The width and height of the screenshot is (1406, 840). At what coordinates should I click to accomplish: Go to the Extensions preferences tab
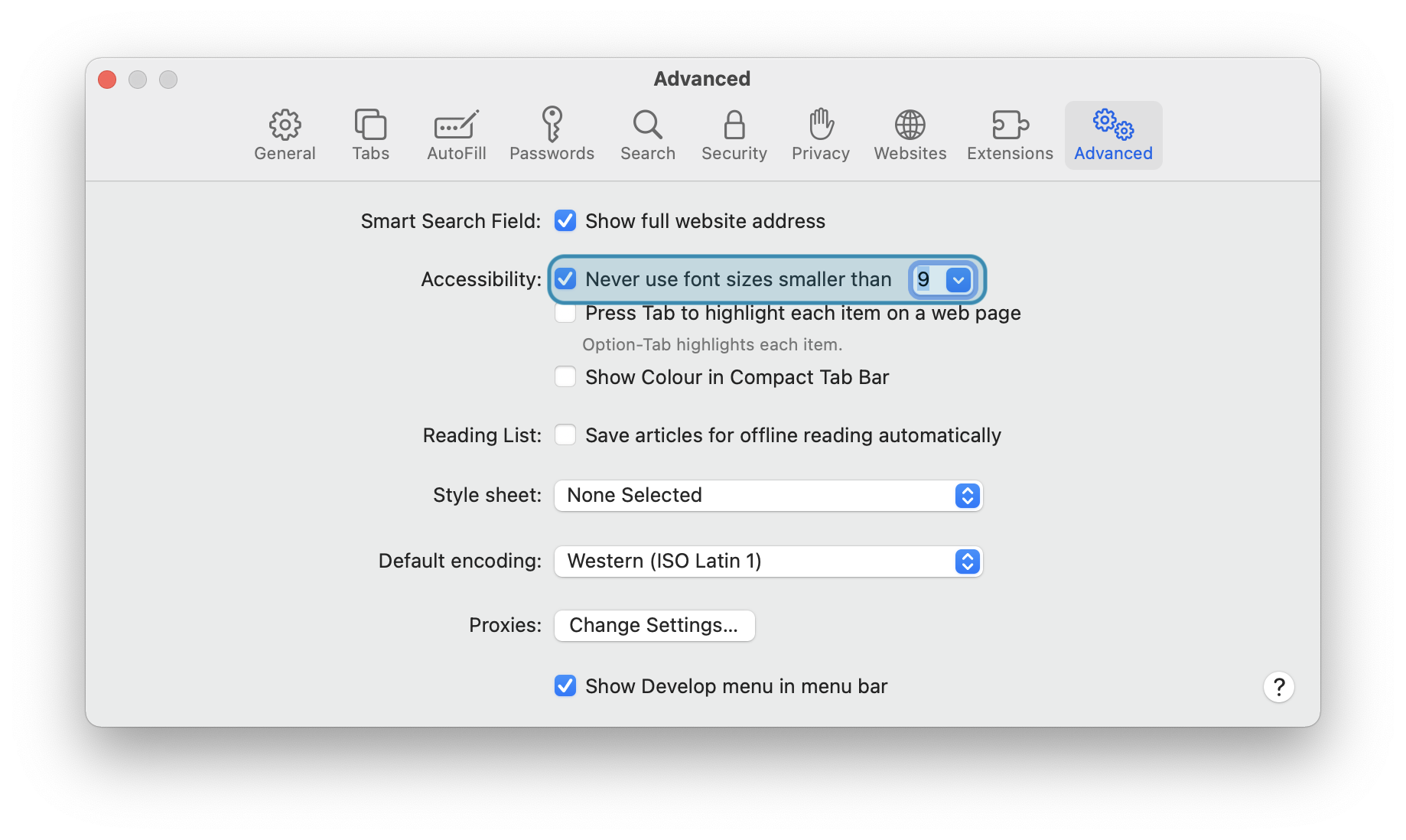coord(1010,135)
